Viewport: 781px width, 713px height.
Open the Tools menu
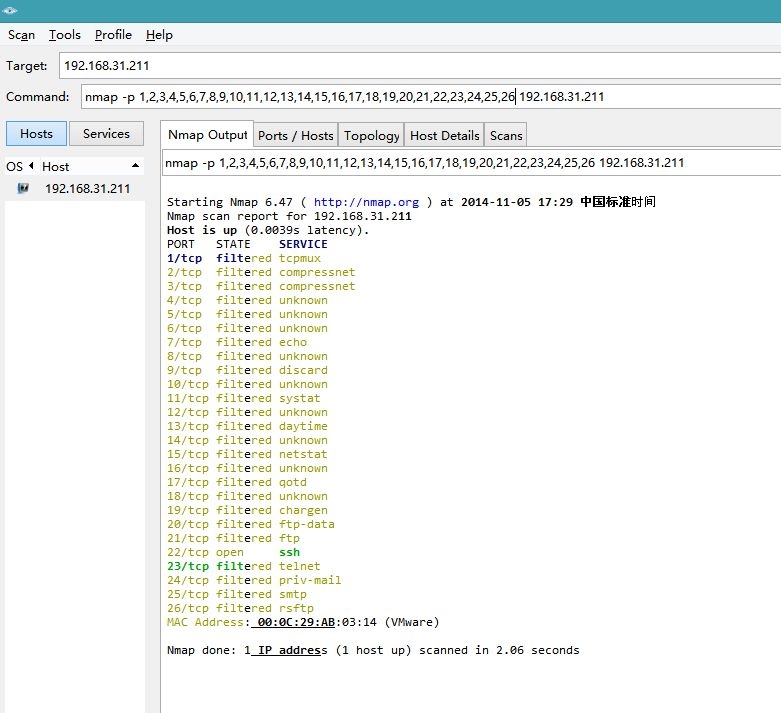65,35
